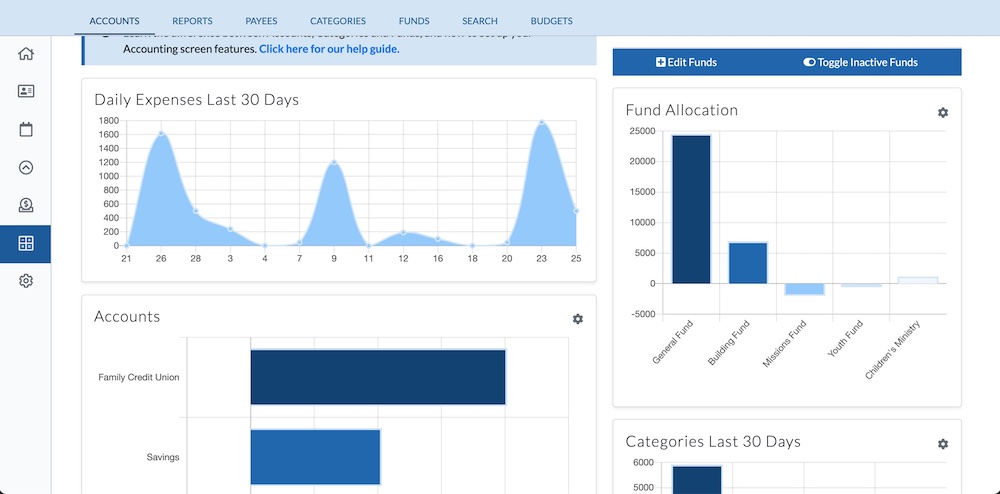Click the 'Family Credit Union' axis label
1000x494 pixels.
click(138, 377)
